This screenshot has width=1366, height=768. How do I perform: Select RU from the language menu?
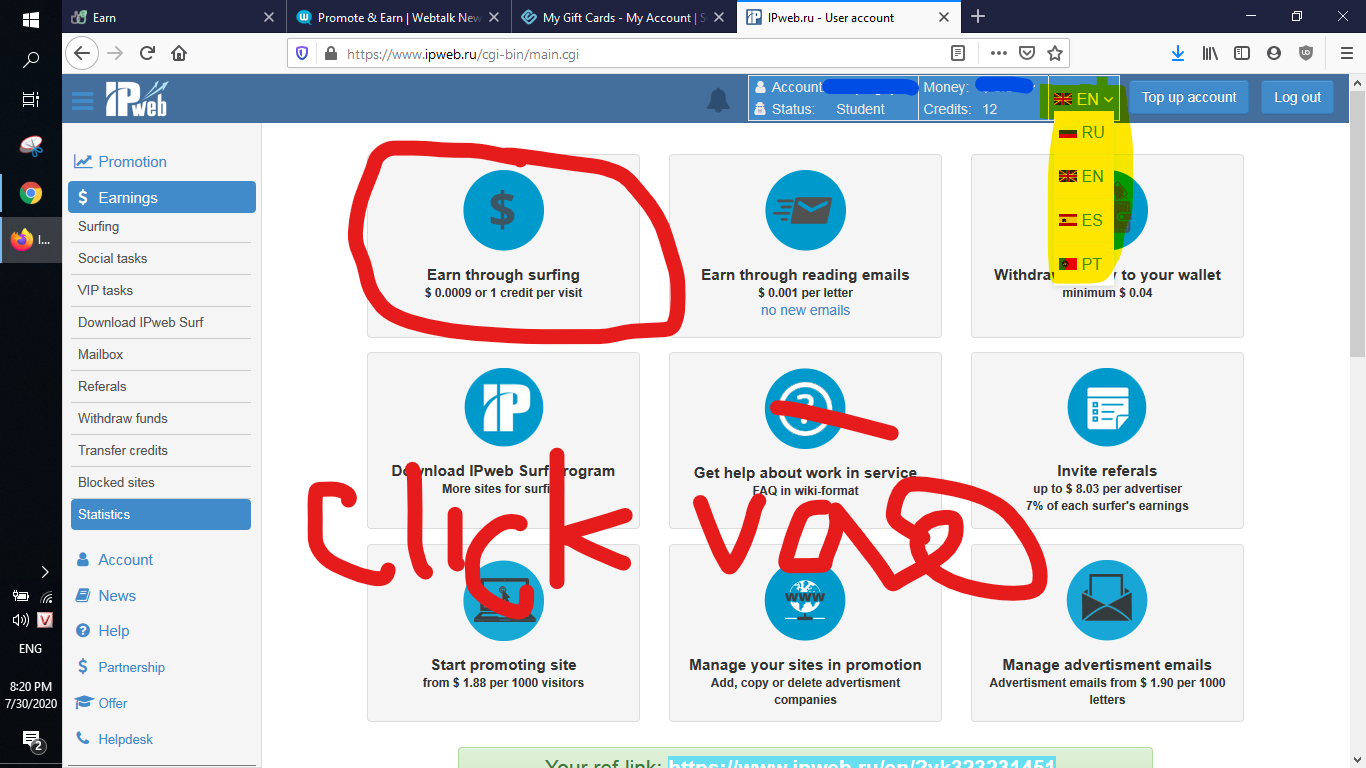[x=1090, y=131]
